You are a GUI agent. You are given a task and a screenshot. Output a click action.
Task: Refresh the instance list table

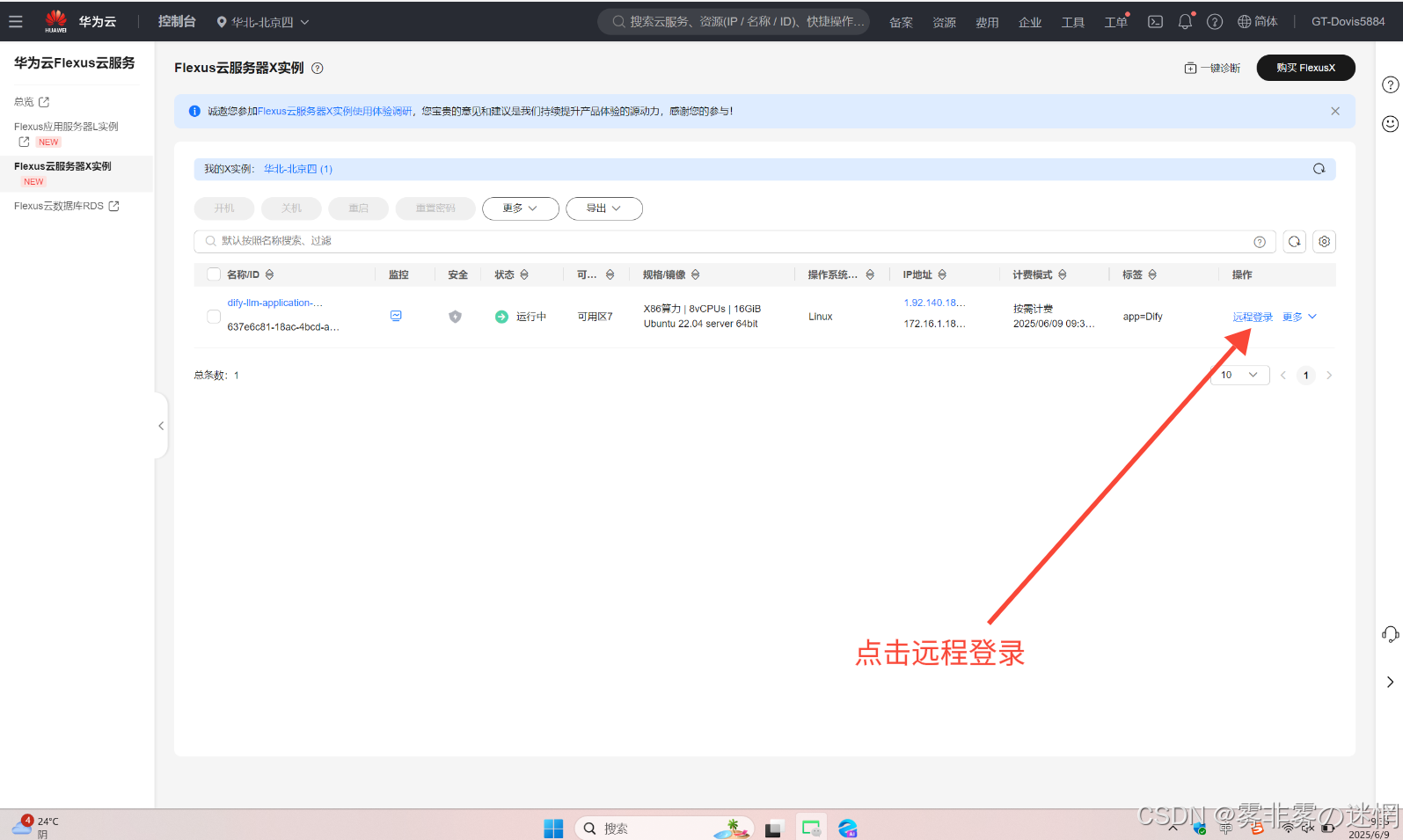tap(1294, 241)
